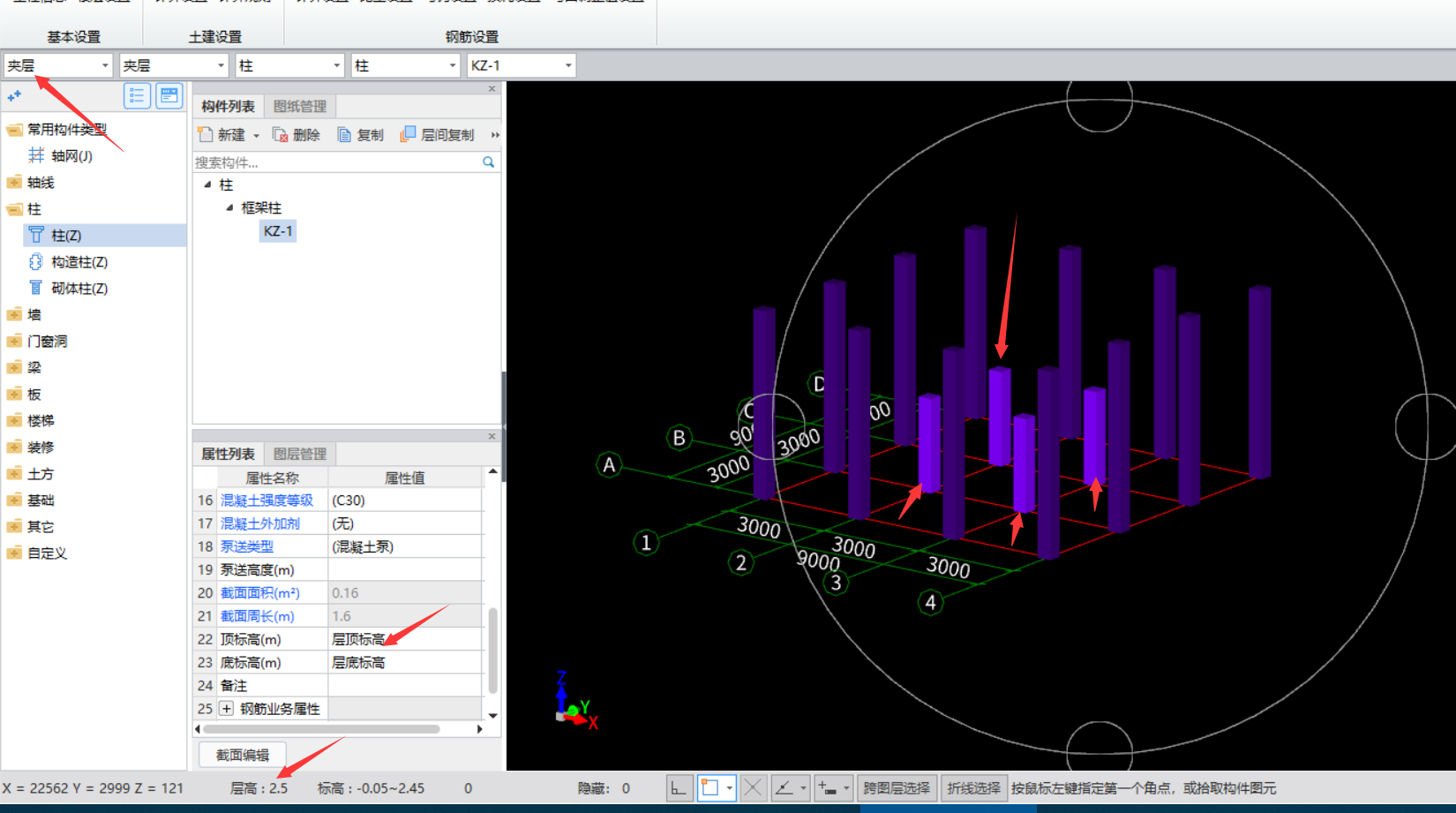Click the 泵送类型 property link
This screenshot has width=1456, height=813.
[247, 546]
